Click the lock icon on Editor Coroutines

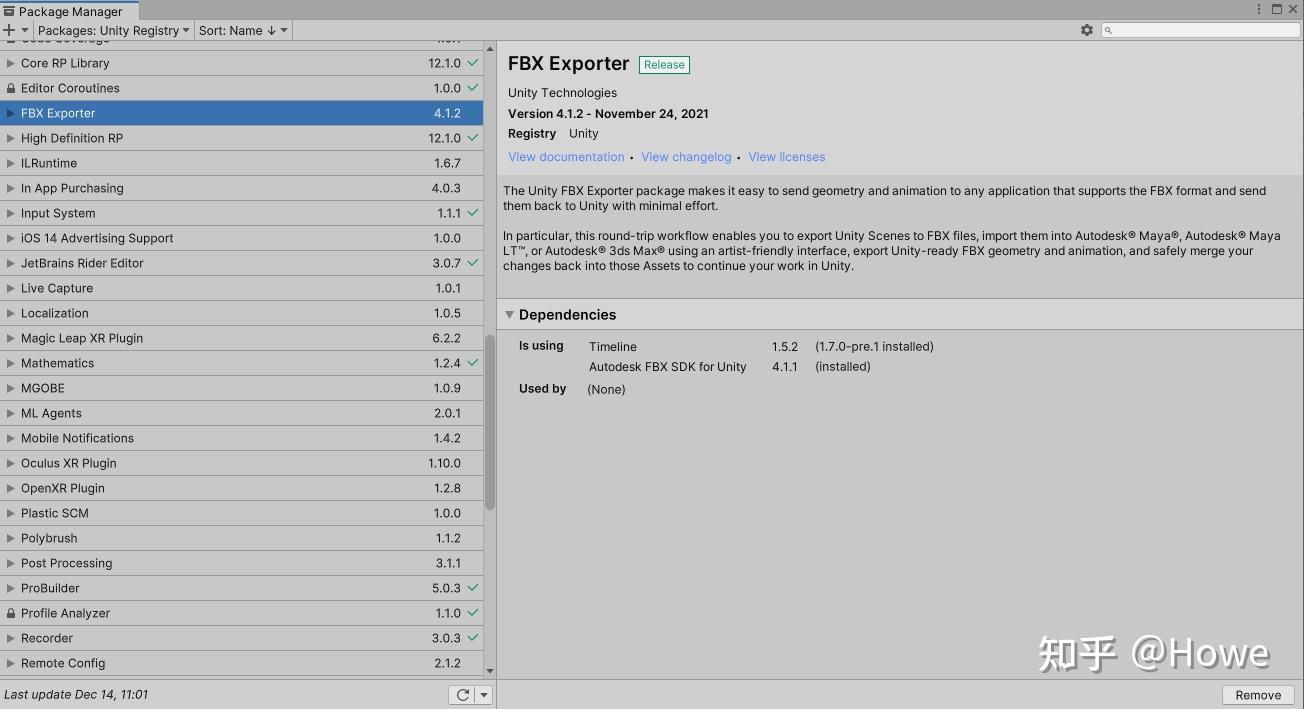(x=9, y=88)
